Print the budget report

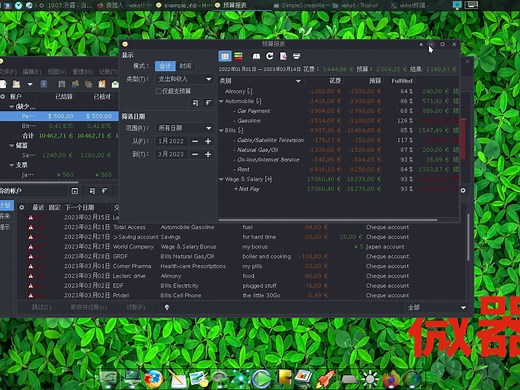[x=296, y=56]
